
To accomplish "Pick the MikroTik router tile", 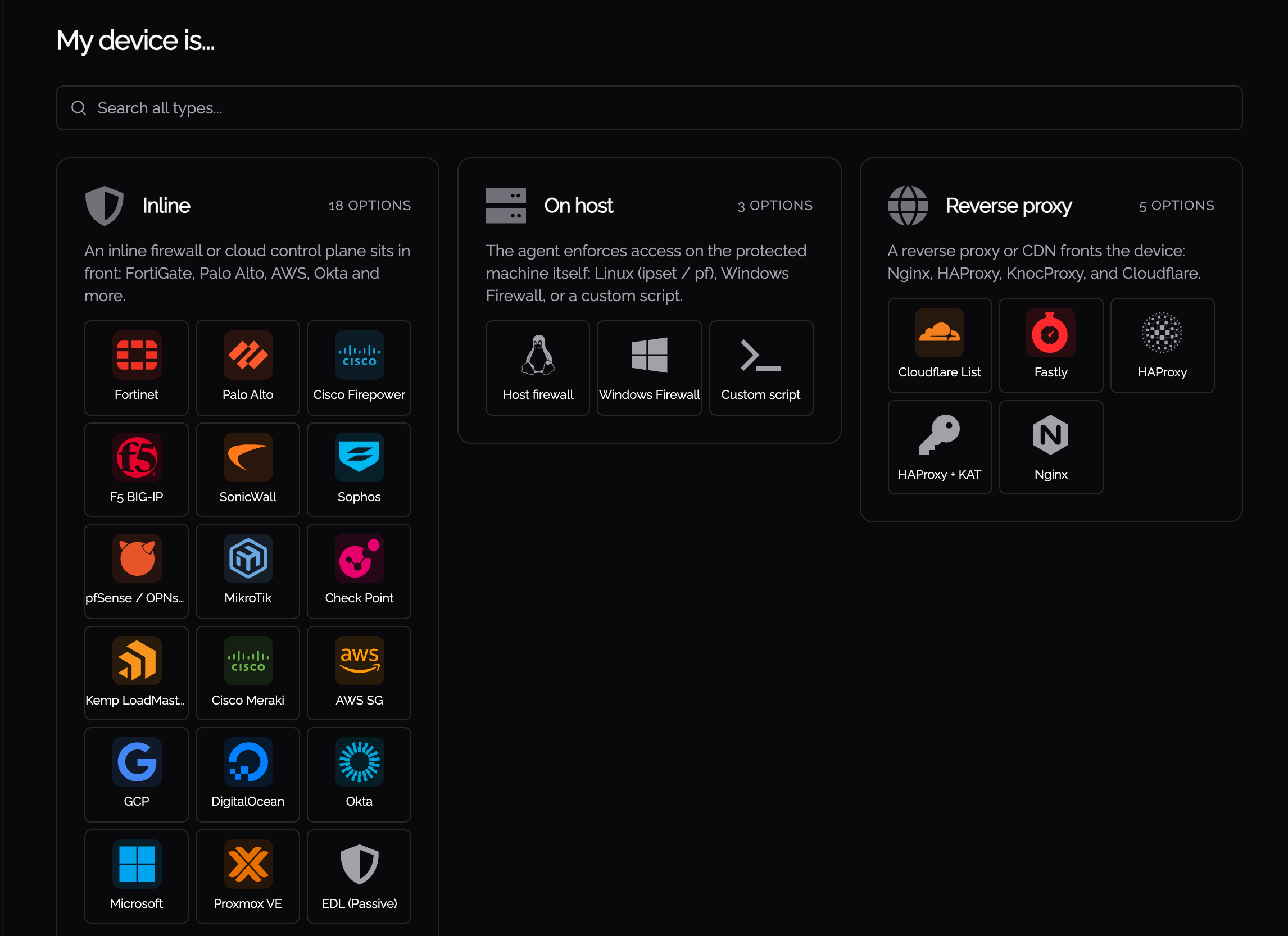I will click(248, 571).
